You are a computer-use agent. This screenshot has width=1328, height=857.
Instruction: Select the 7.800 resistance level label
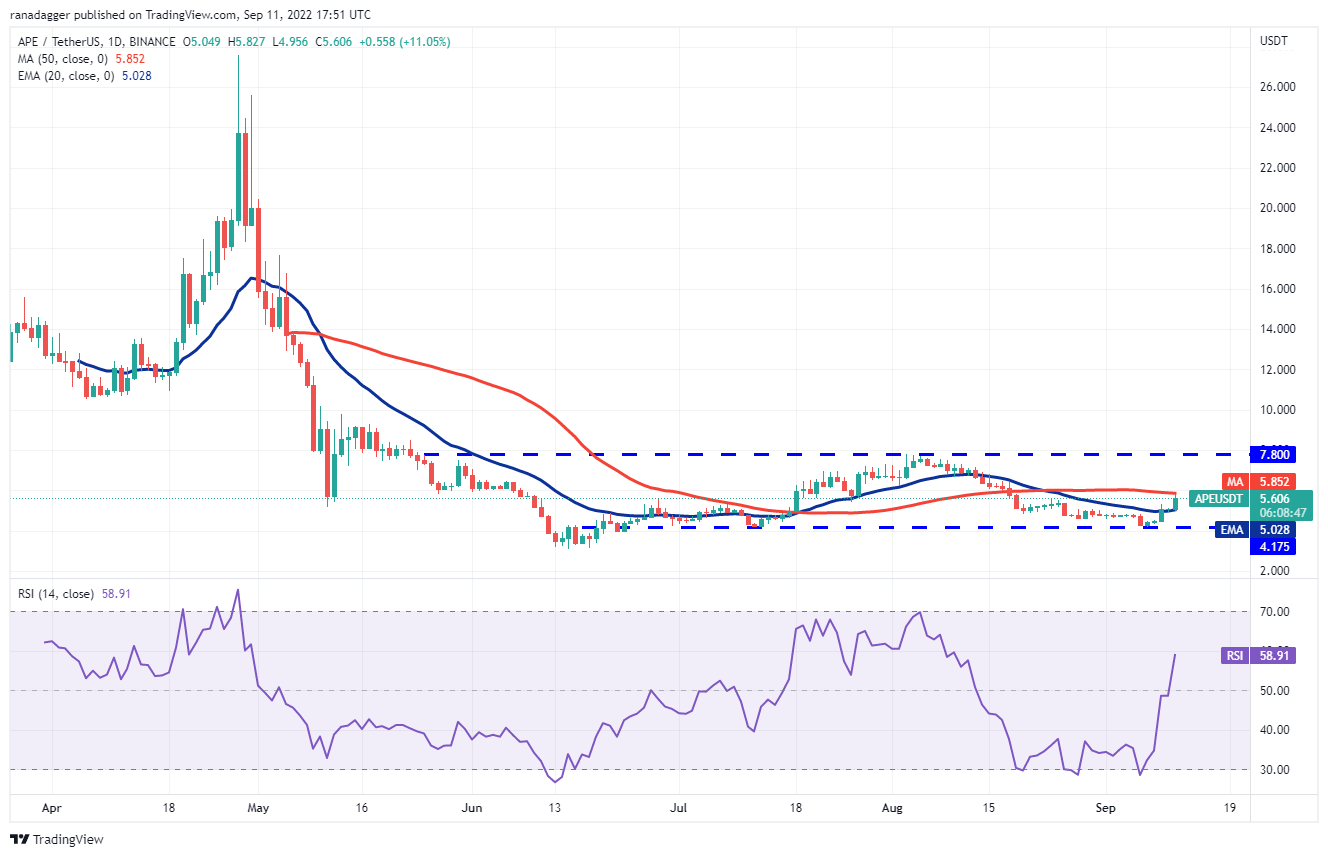click(x=1278, y=454)
